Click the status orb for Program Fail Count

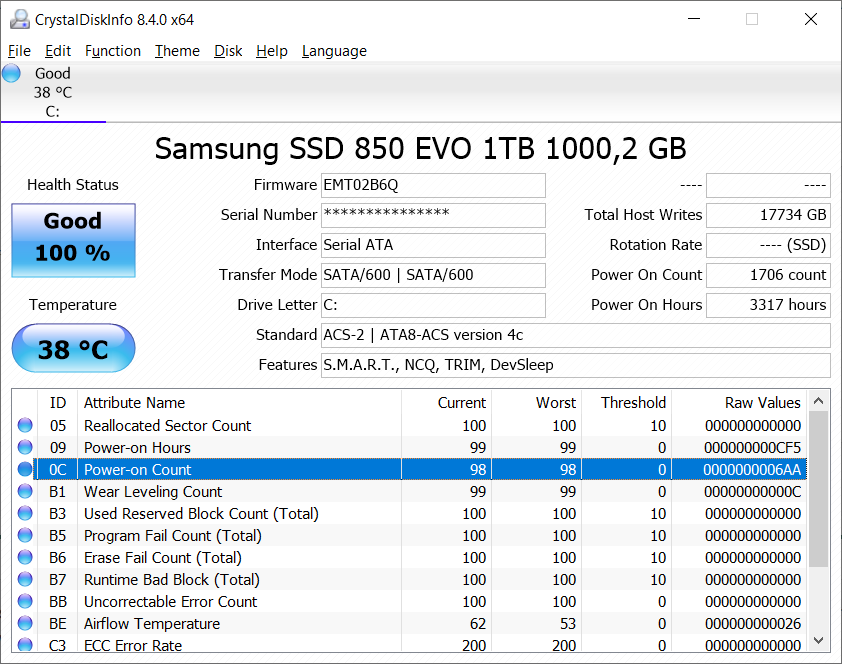point(25,536)
